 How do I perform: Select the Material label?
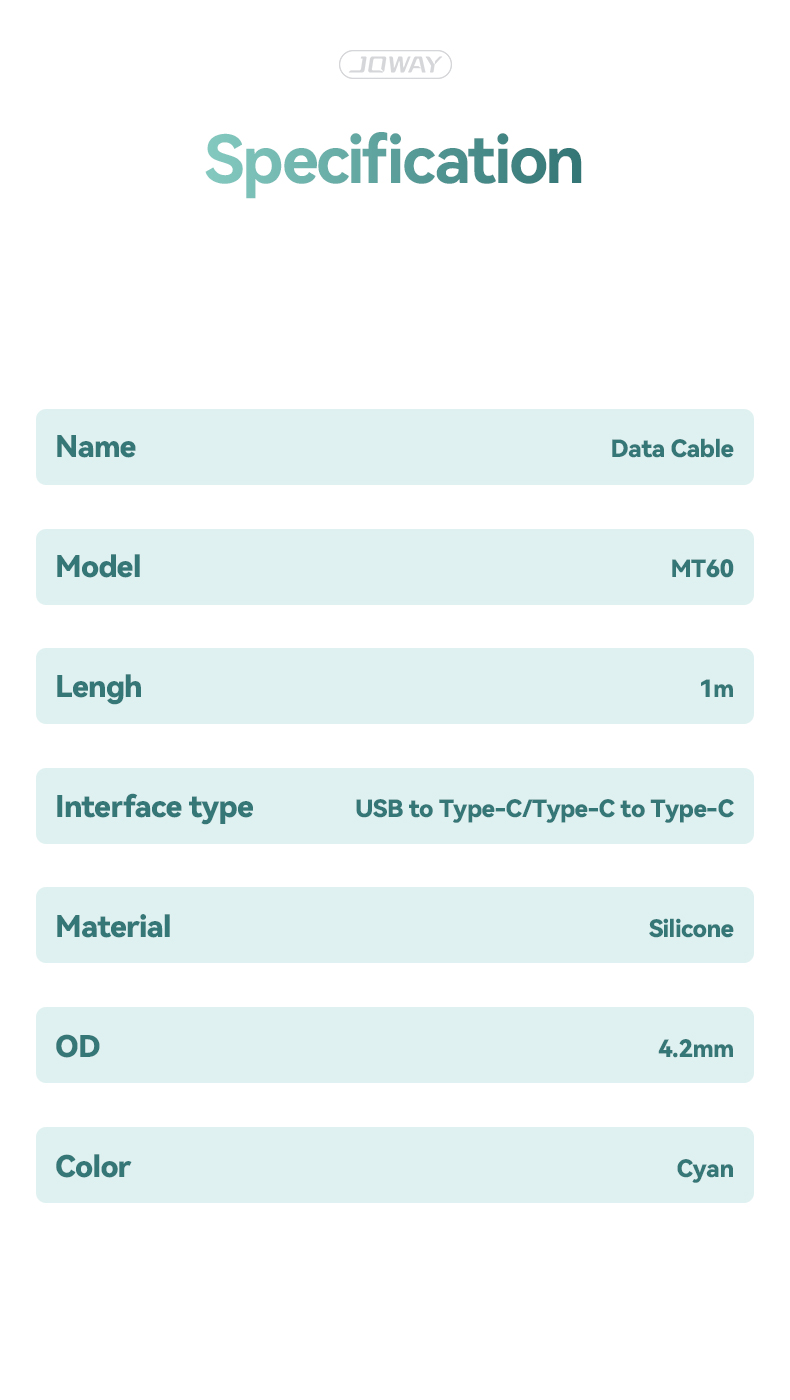click(x=113, y=926)
